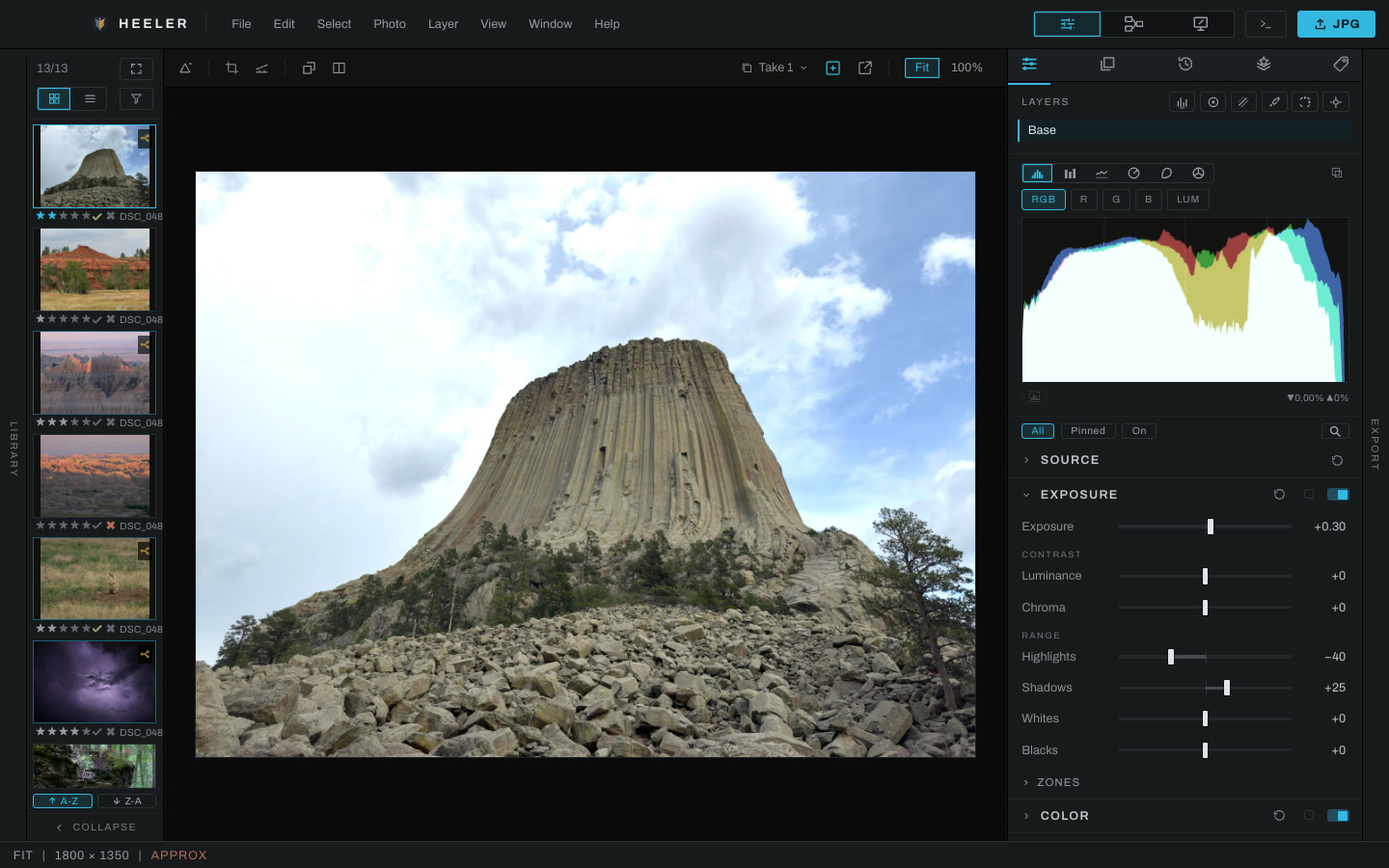Image resolution: width=1389 pixels, height=868 pixels.
Task: Set zoom to 100%
Action: coord(967,68)
